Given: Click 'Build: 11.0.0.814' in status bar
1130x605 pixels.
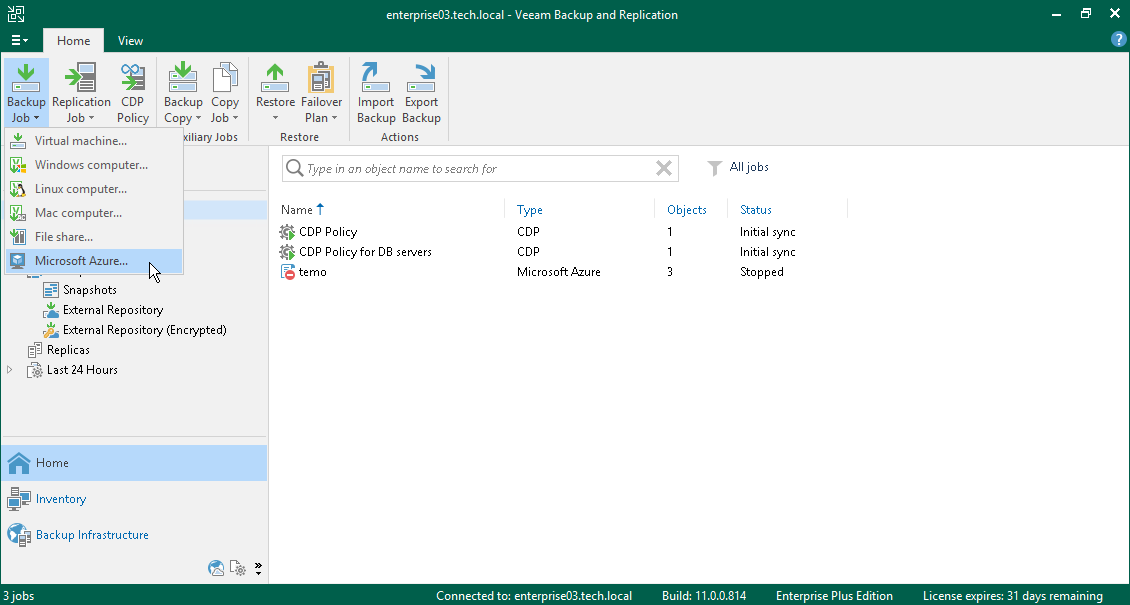Looking at the screenshot, I should [x=704, y=596].
